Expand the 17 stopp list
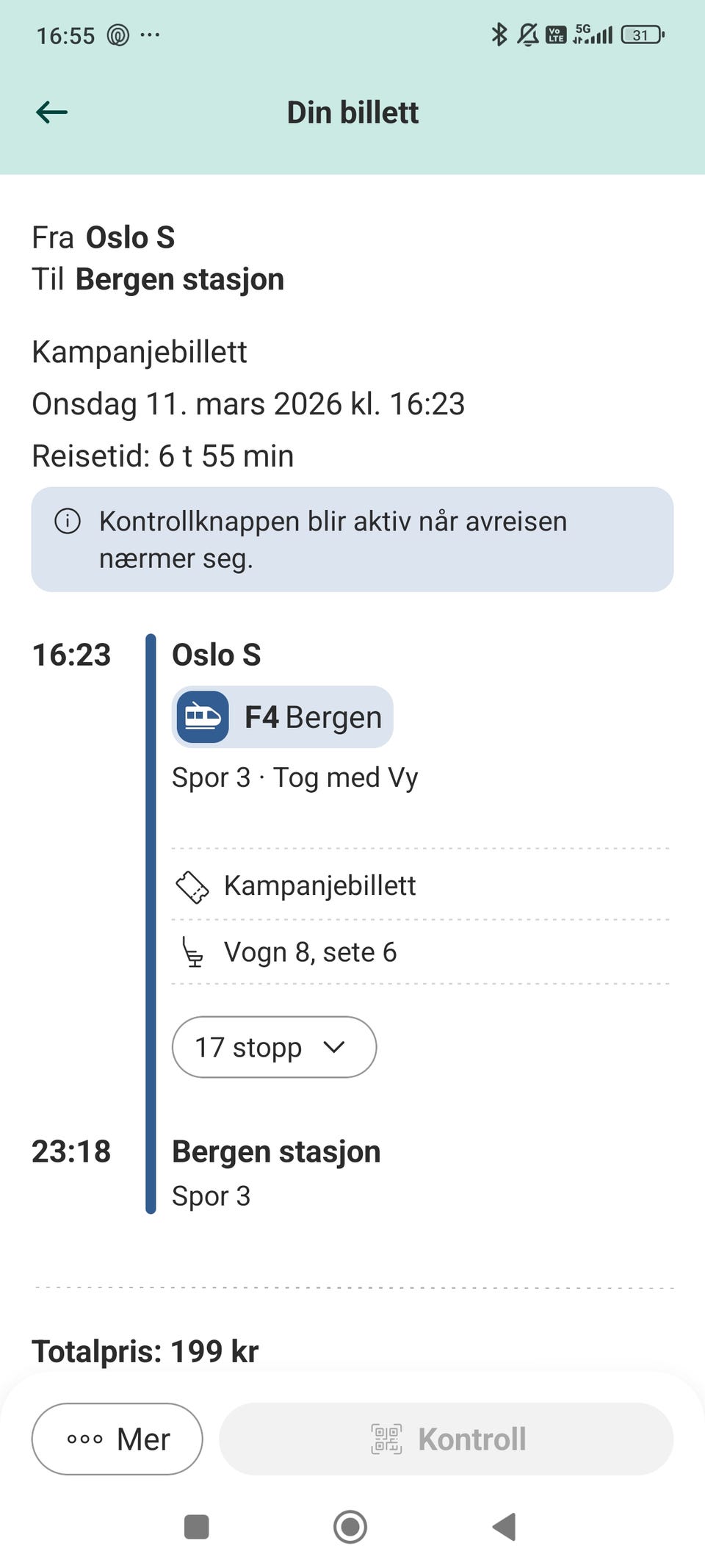The image size is (705, 1568). (250, 1047)
